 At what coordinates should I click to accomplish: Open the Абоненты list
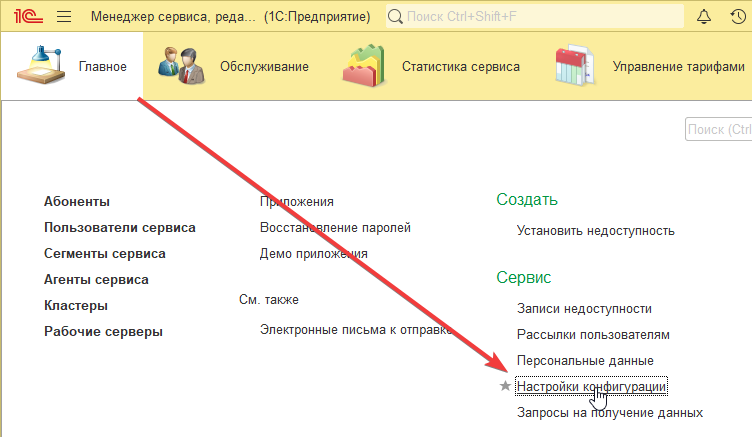77,201
